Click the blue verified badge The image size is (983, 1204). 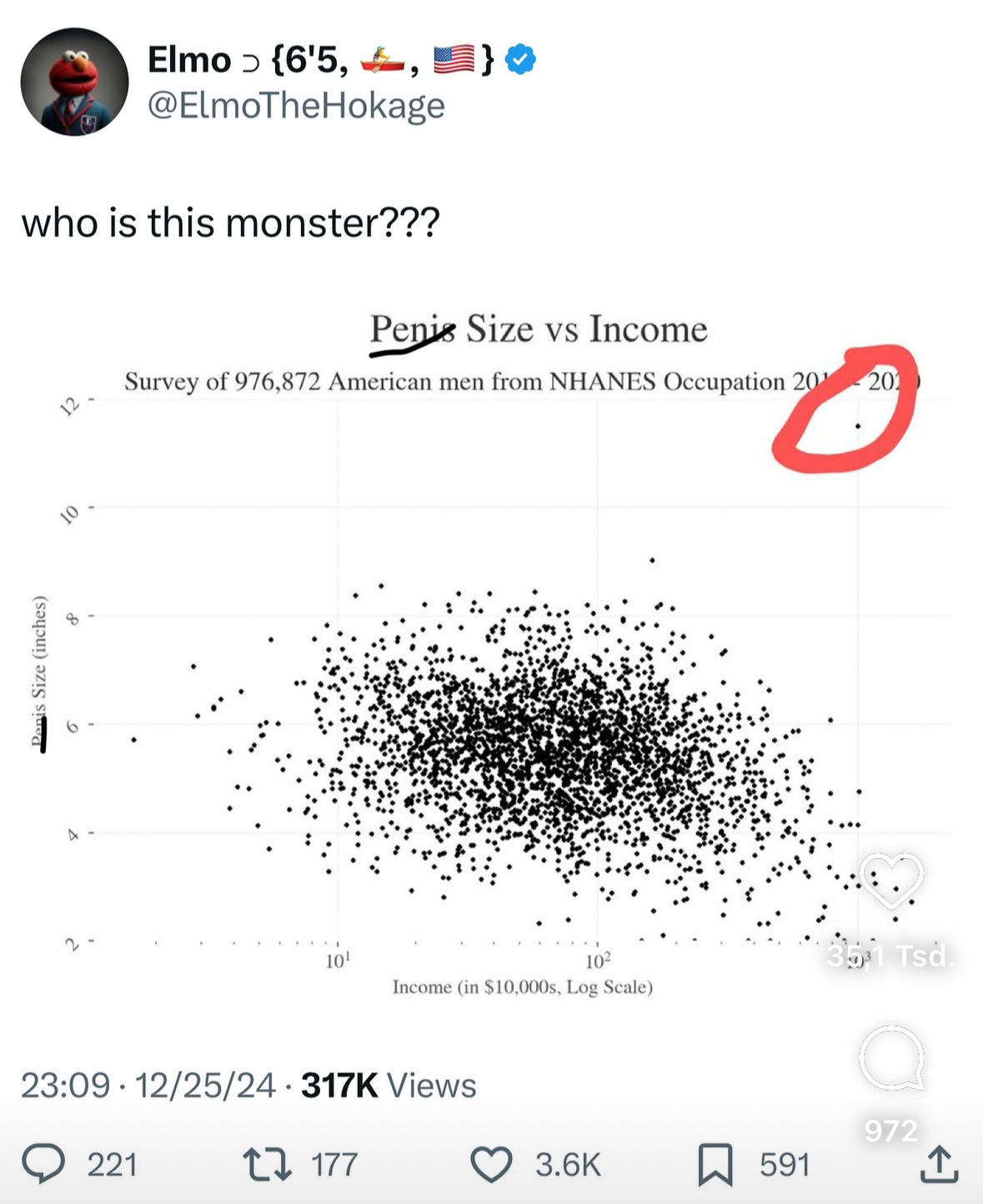521,59
